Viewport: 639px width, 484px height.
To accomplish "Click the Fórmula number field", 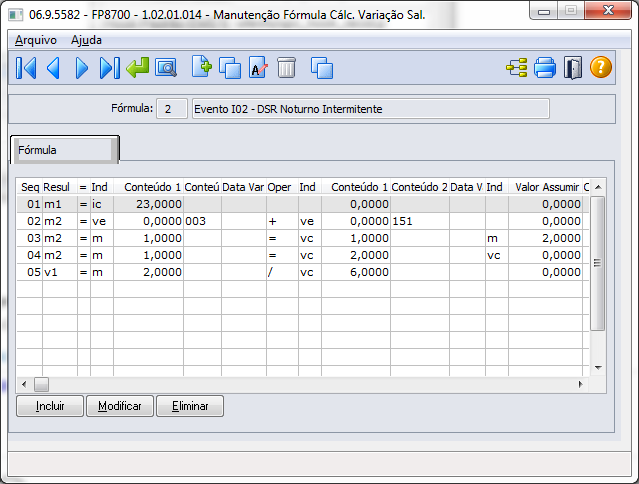I will [x=172, y=109].
